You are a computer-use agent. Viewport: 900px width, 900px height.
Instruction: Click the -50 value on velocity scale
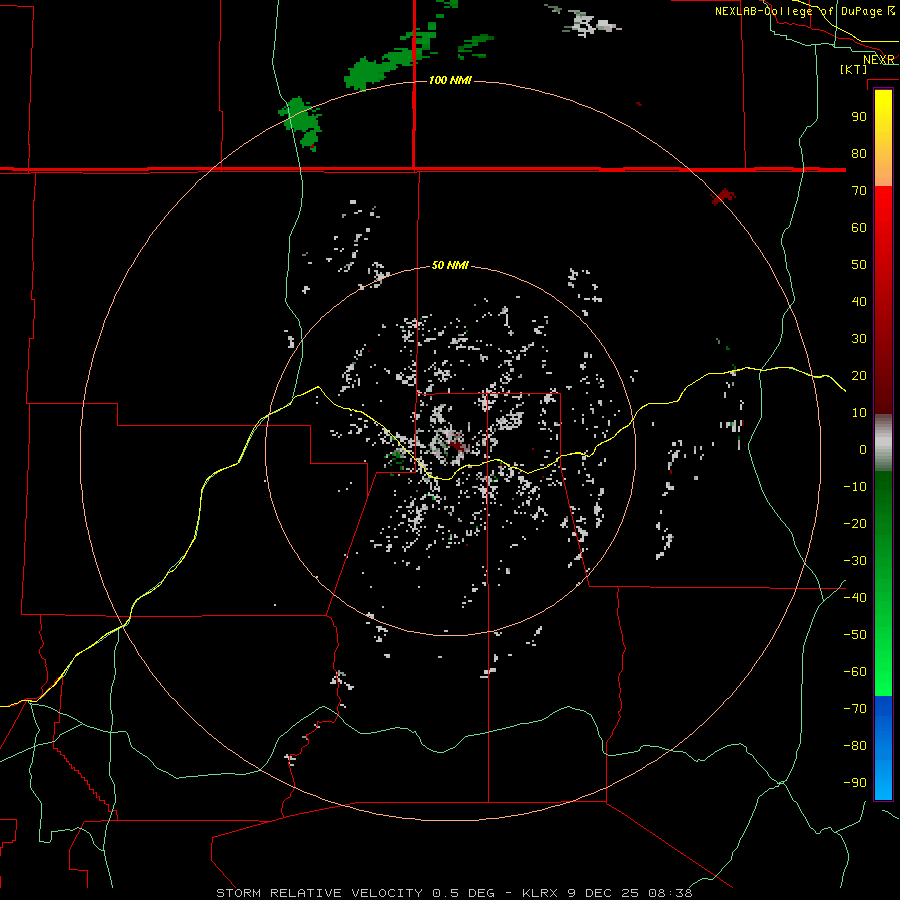pos(855,635)
